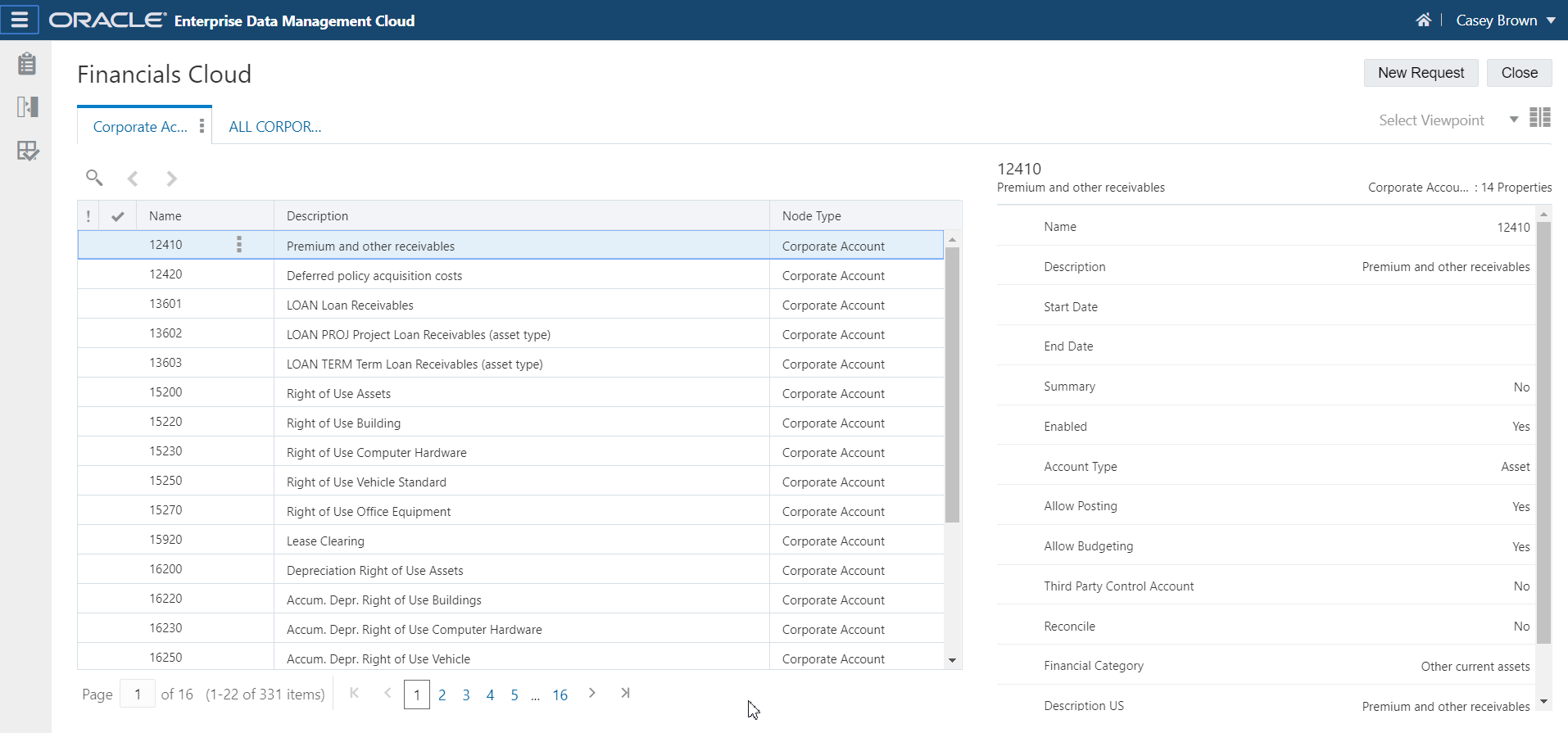
Task: Jump to last page arrow
Action: (625, 693)
